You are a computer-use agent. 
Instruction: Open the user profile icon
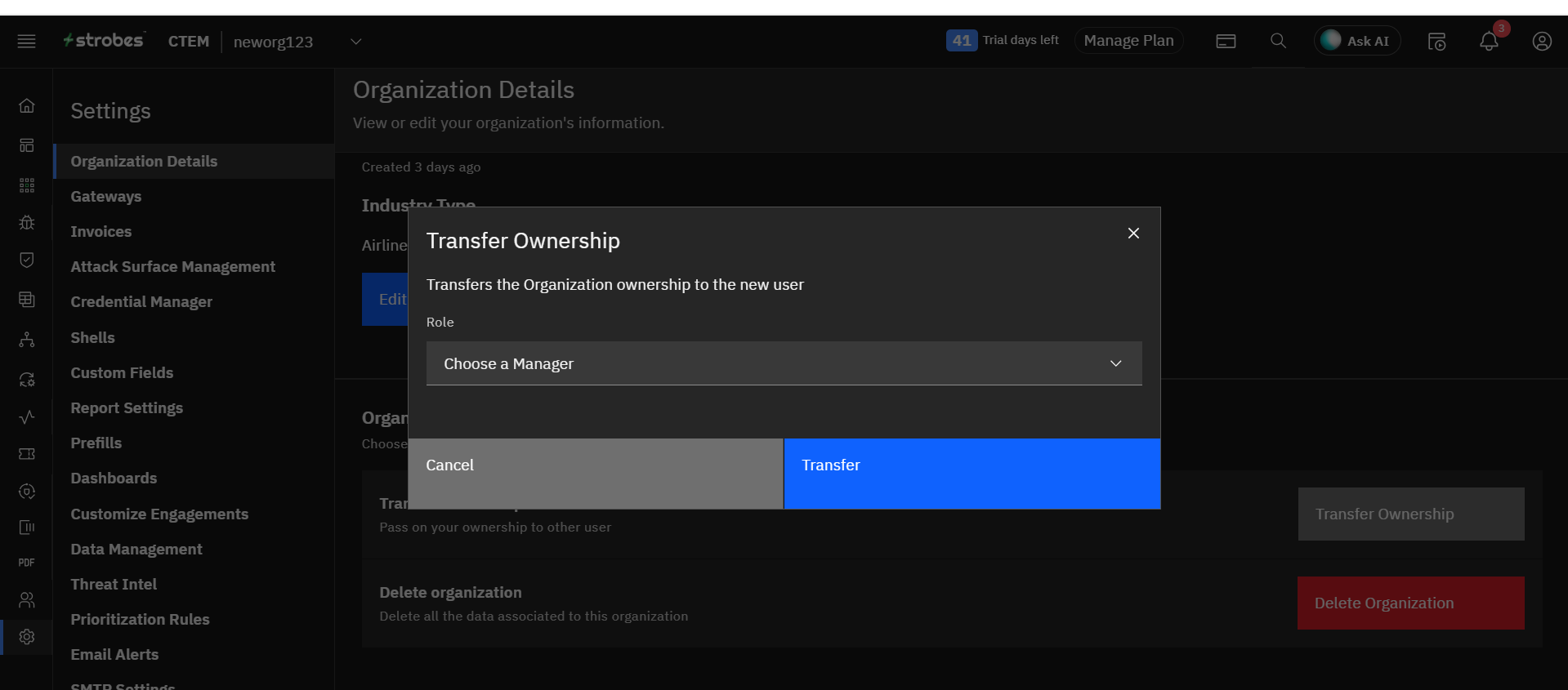(1541, 42)
